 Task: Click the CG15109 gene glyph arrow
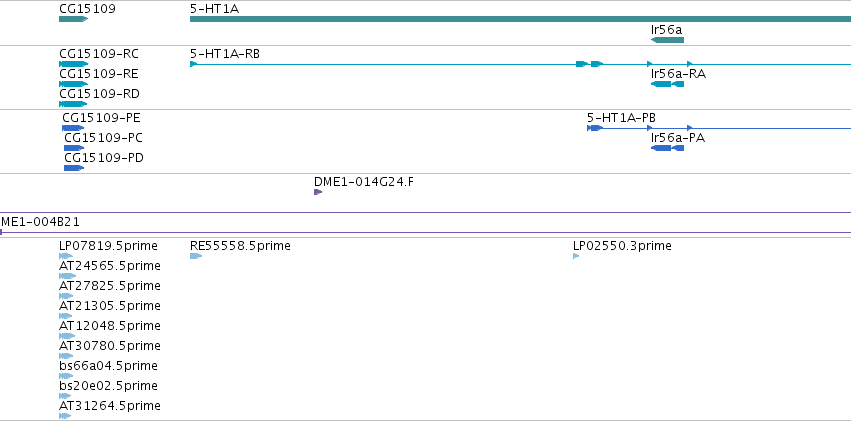pyautogui.click(x=73, y=19)
